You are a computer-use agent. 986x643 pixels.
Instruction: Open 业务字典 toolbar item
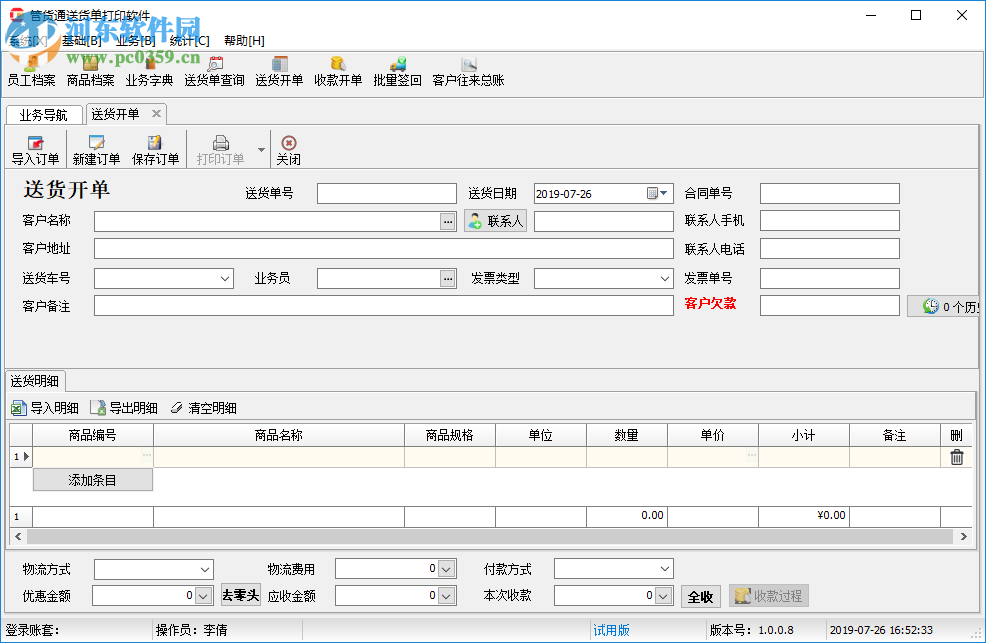point(149,72)
